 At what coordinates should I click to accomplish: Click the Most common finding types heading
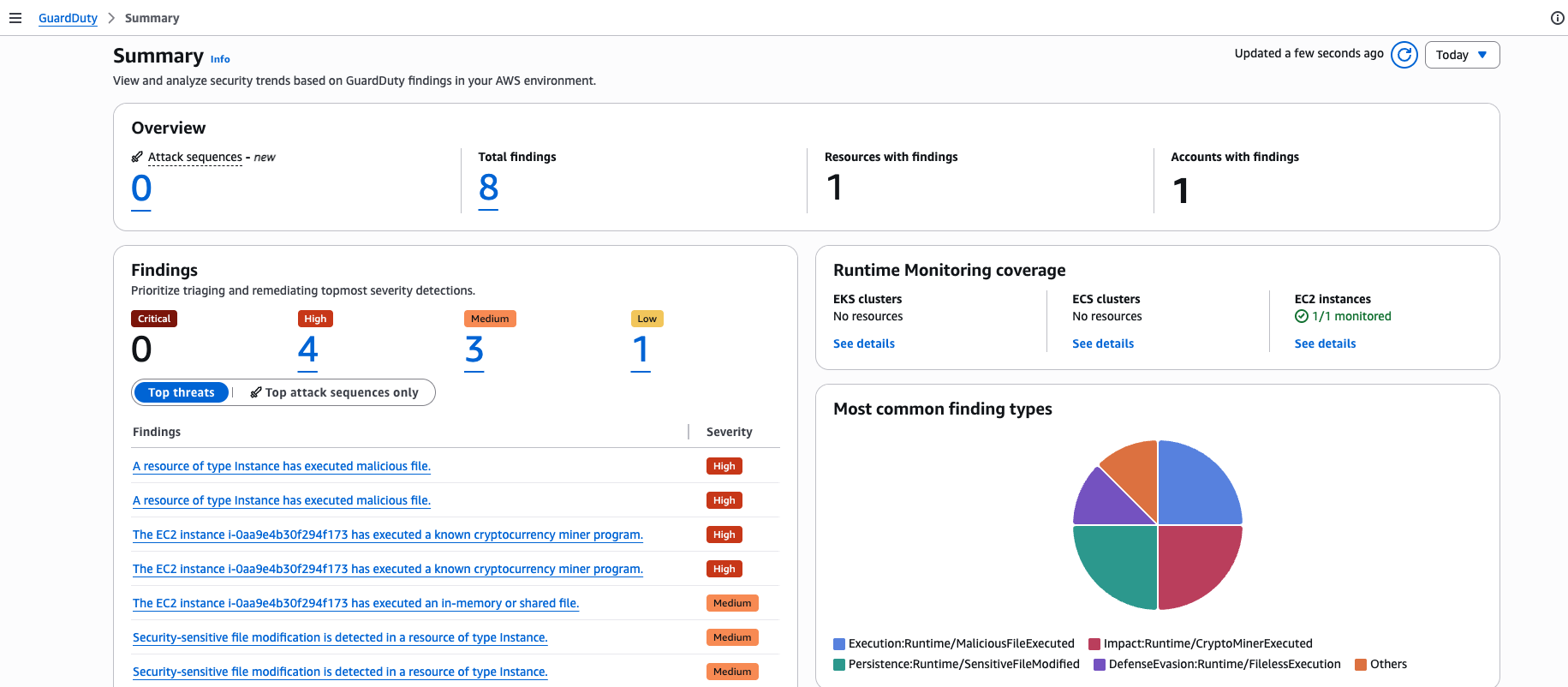(943, 409)
